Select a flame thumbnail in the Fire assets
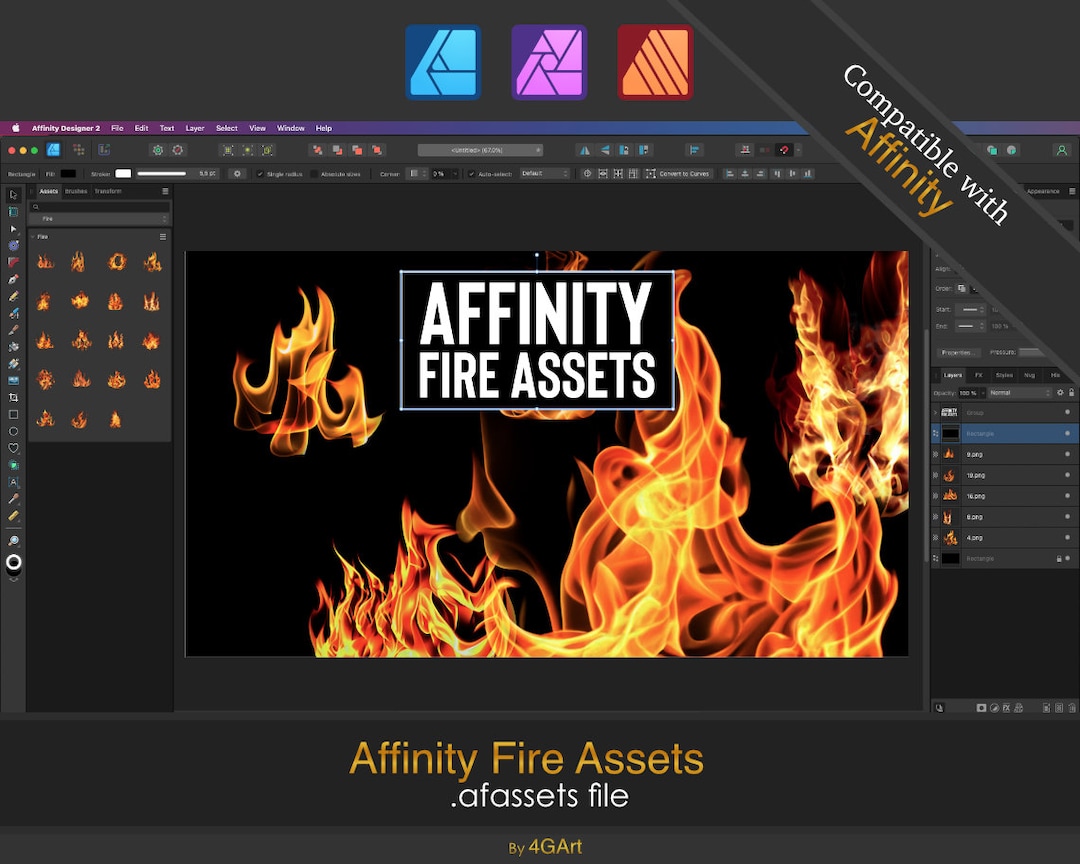This screenshot has height=864, width=1080. click(x=45, y=261)
